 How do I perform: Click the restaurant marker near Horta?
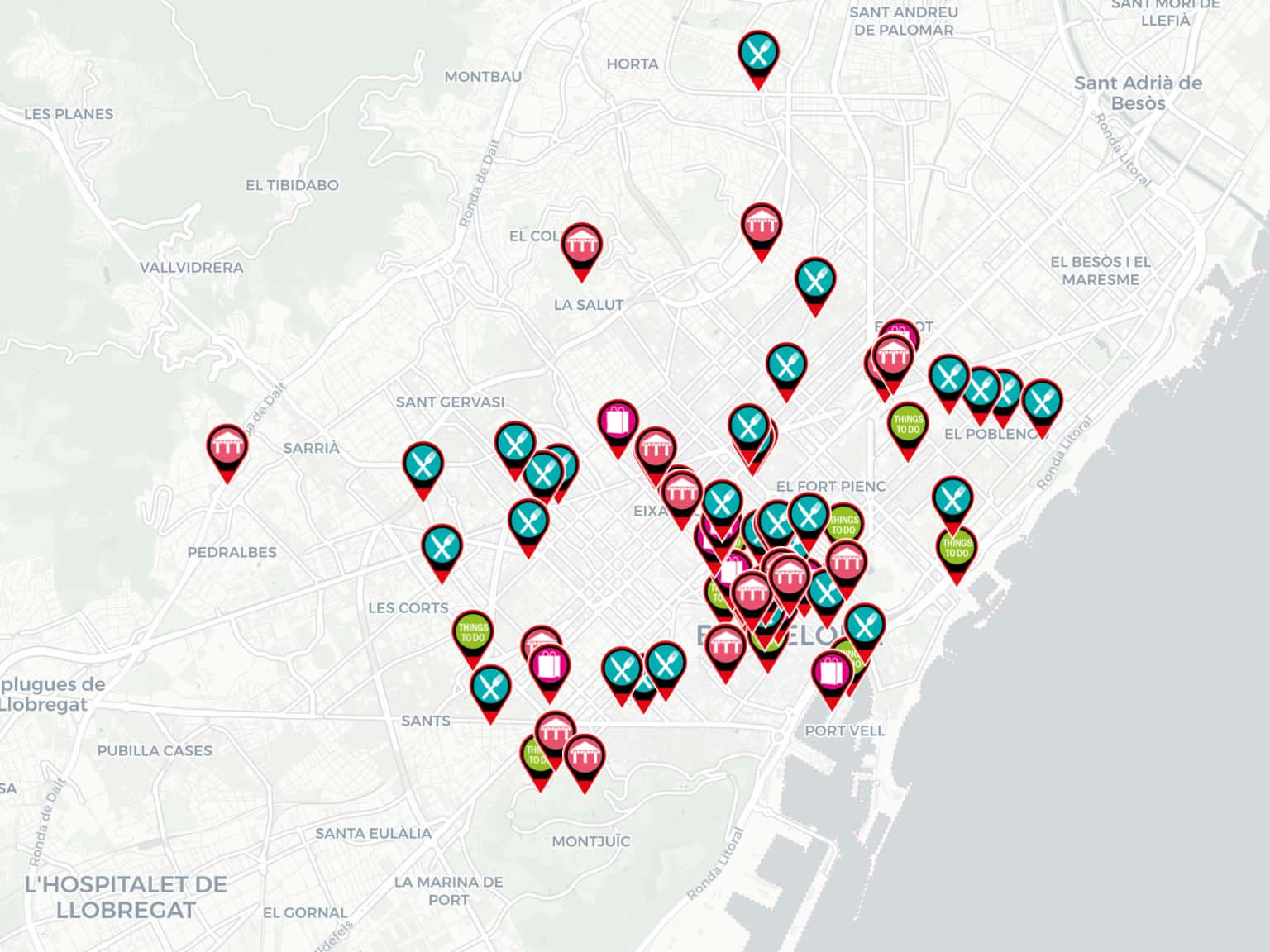pyautogui.click(x=757, y=54)
